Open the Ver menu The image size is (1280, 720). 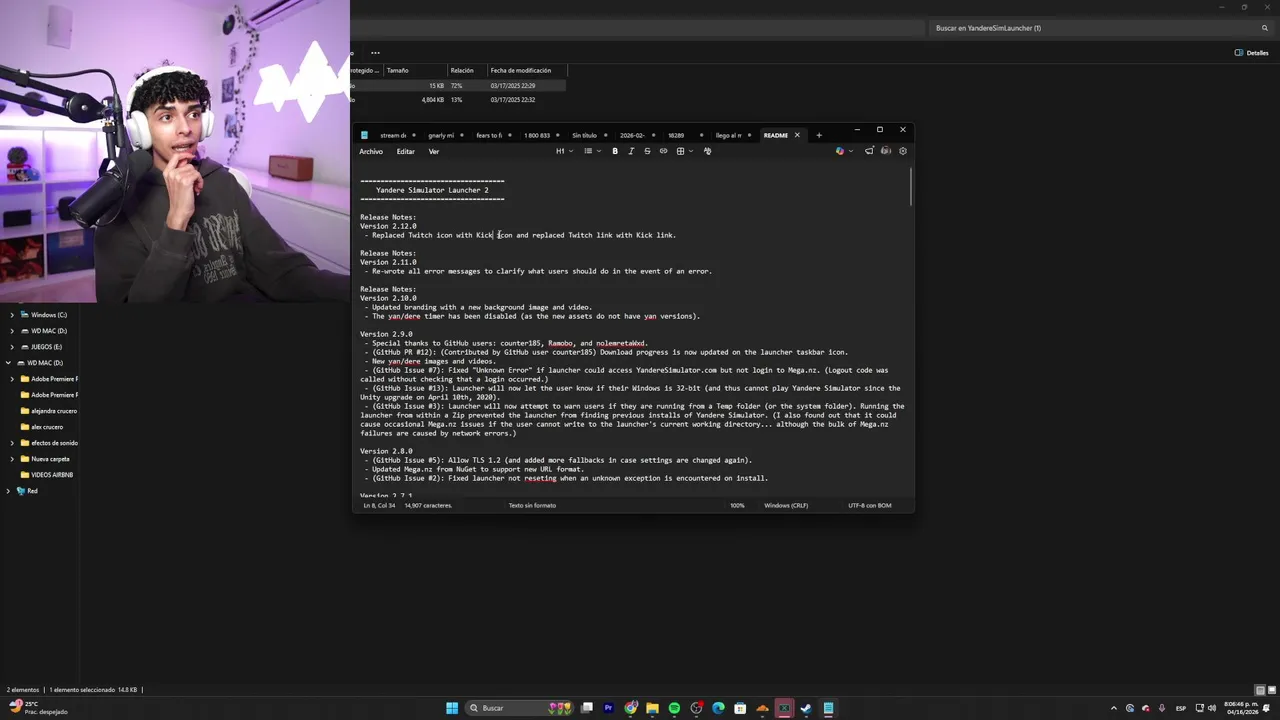tap(434, 151)
